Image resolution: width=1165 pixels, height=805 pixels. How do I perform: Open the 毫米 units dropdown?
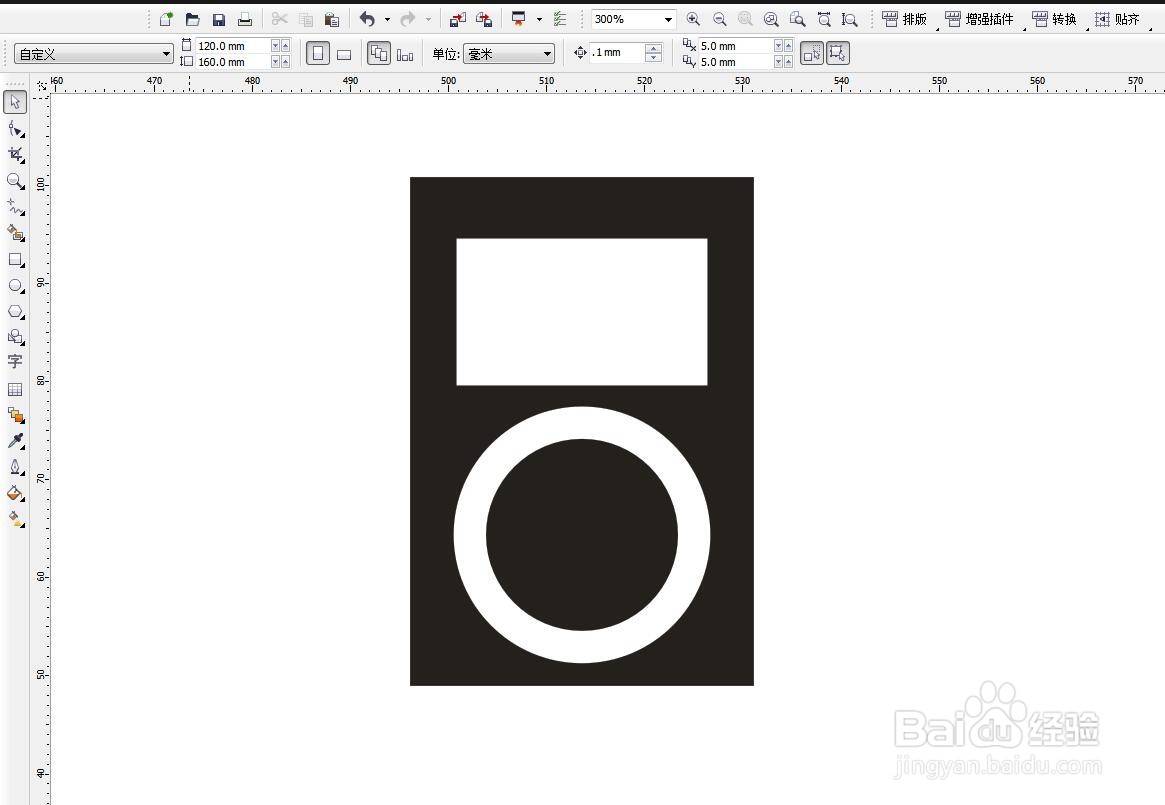509,54
